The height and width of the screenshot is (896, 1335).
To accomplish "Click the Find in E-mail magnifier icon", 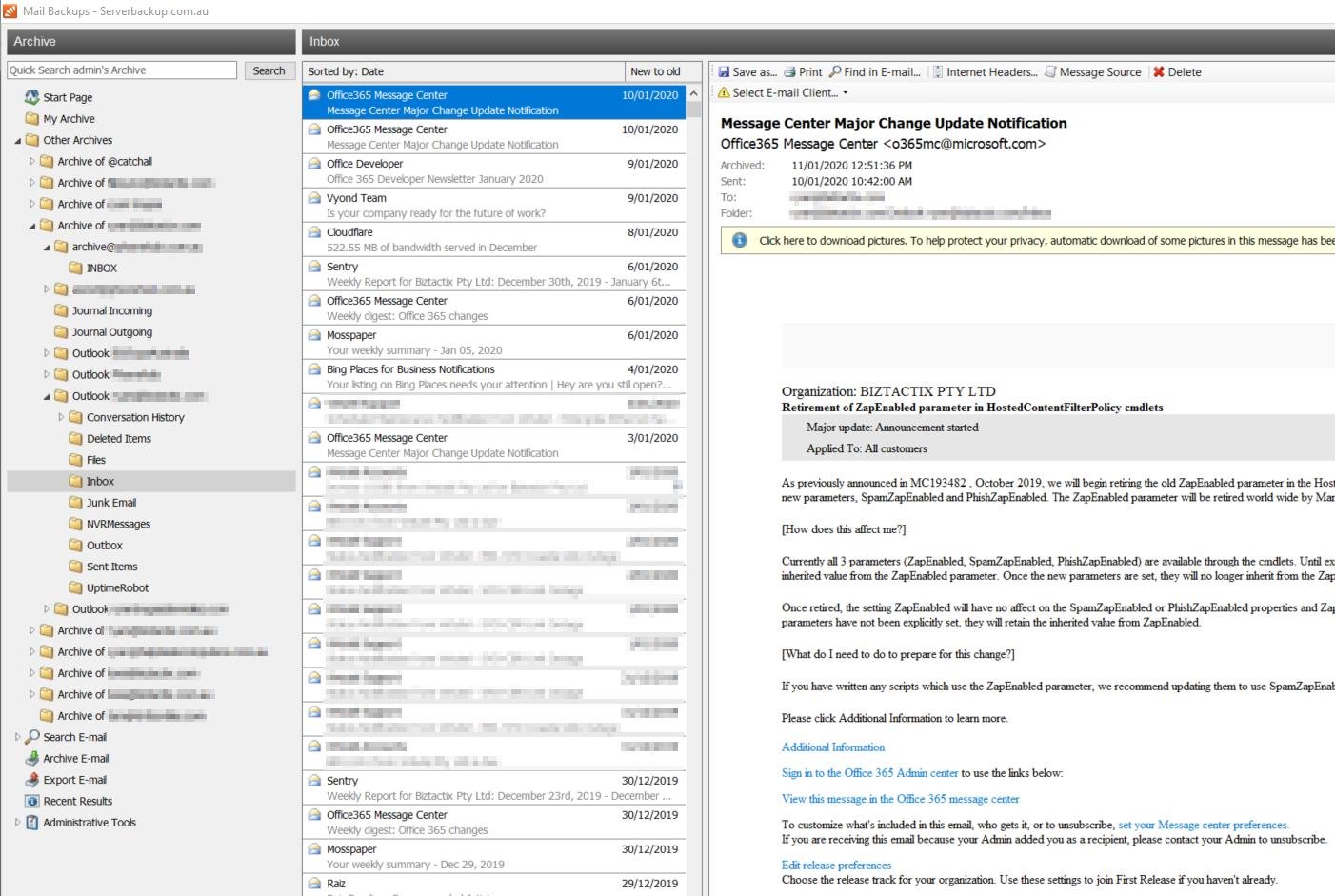I will click(x=835, y=71).
